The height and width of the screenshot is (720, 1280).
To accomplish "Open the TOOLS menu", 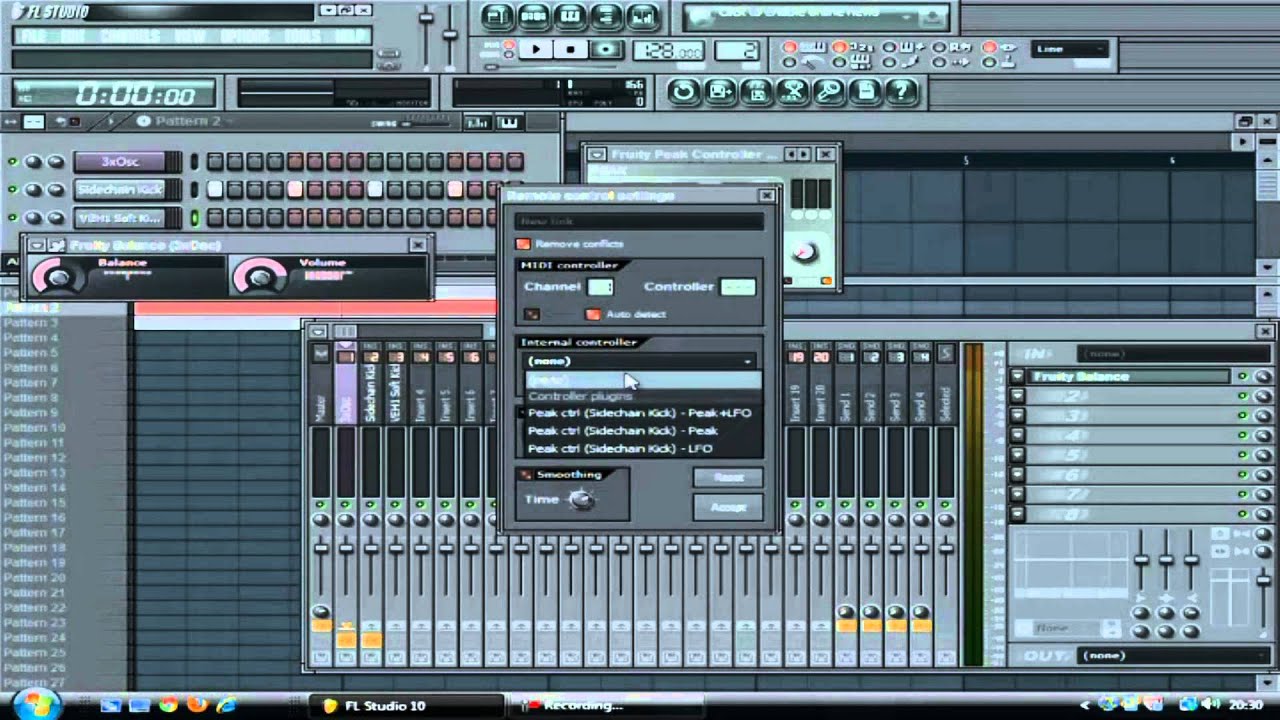I will click(x=302, y=36).
